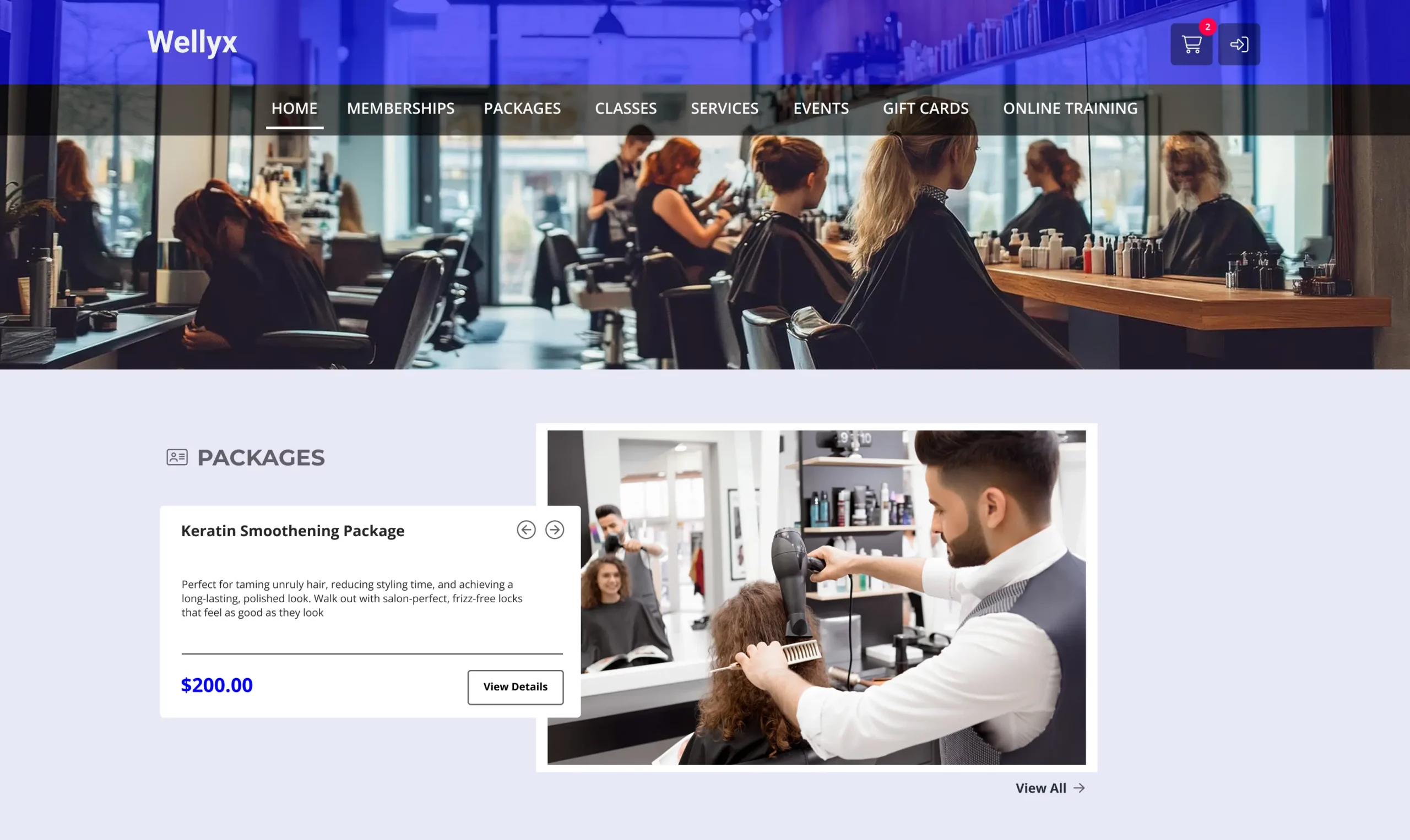Click the $200.00 price display area

[216, 685]
